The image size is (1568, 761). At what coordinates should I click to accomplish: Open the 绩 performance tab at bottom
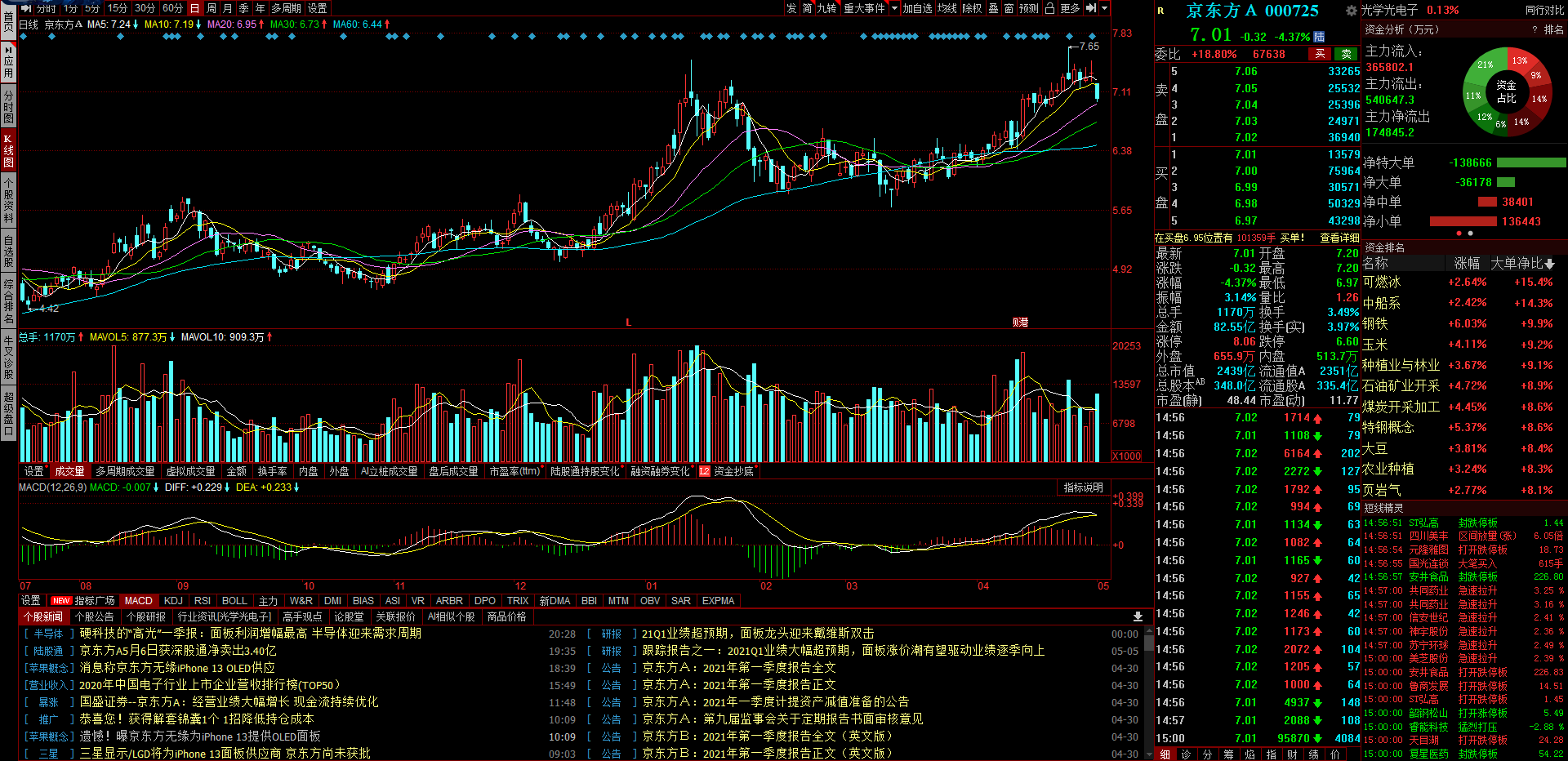1313,754
